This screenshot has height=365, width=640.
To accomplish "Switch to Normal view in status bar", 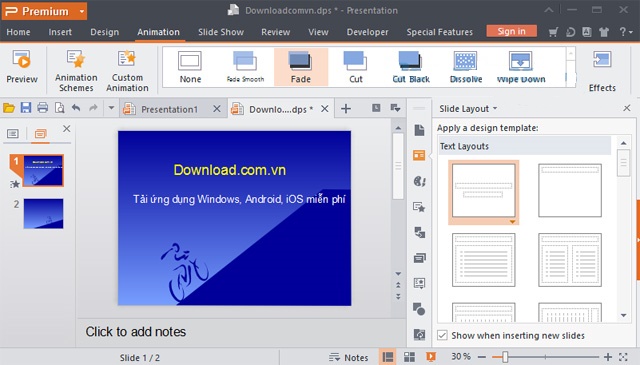I will pyautogui.click(x=388, y=357).
